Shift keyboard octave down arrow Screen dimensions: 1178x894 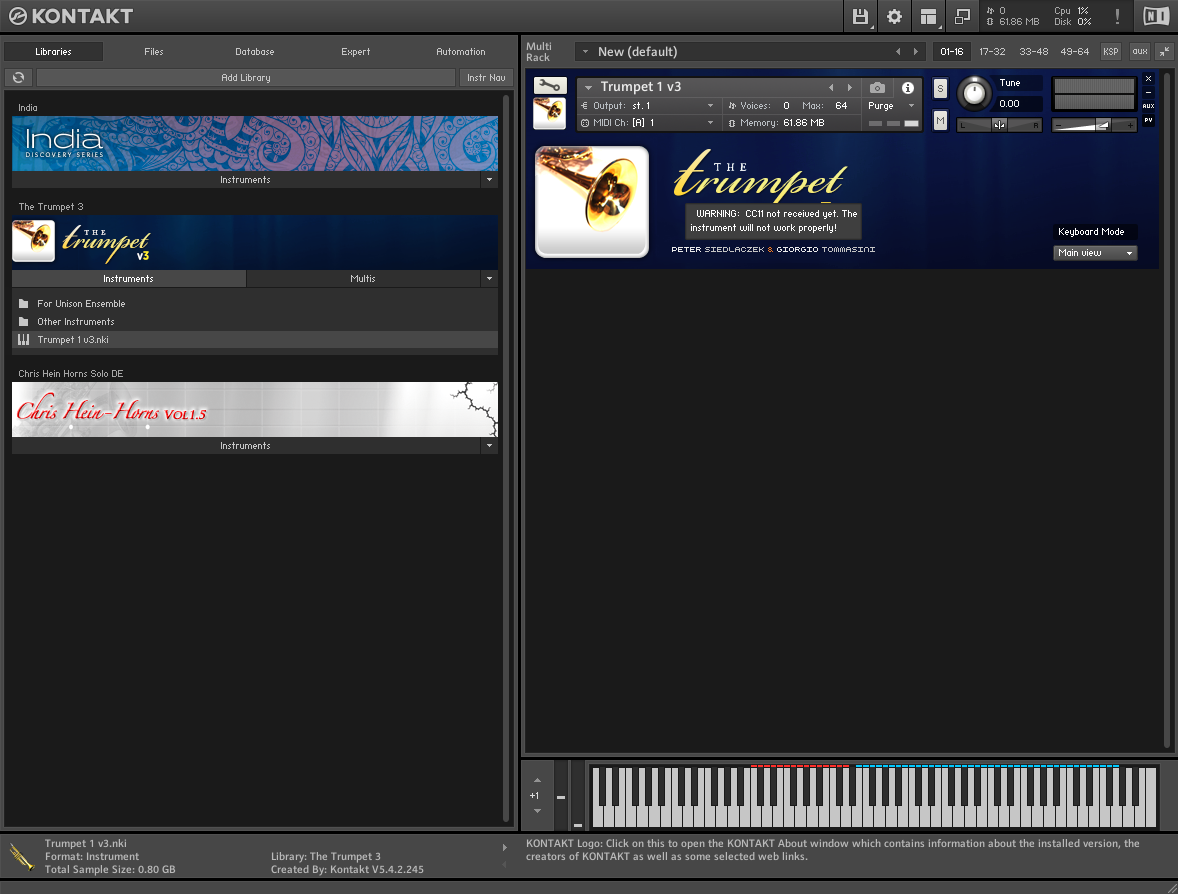point(537,811)
